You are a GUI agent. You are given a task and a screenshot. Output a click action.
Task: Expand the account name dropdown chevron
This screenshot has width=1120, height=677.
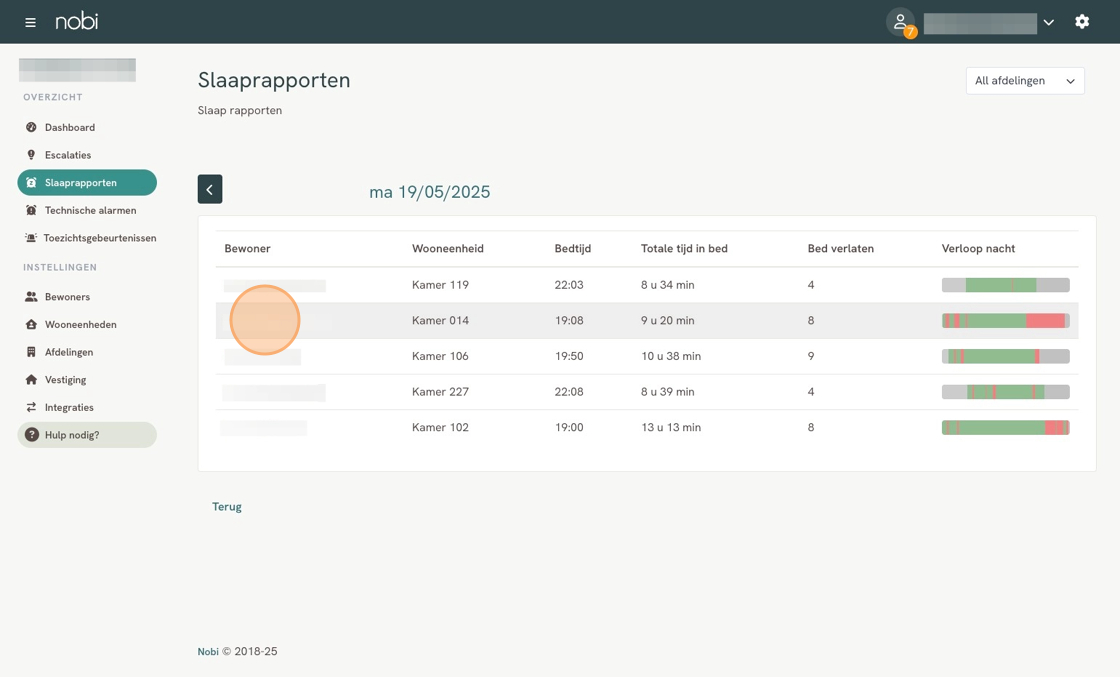(x=1048, y=22)
